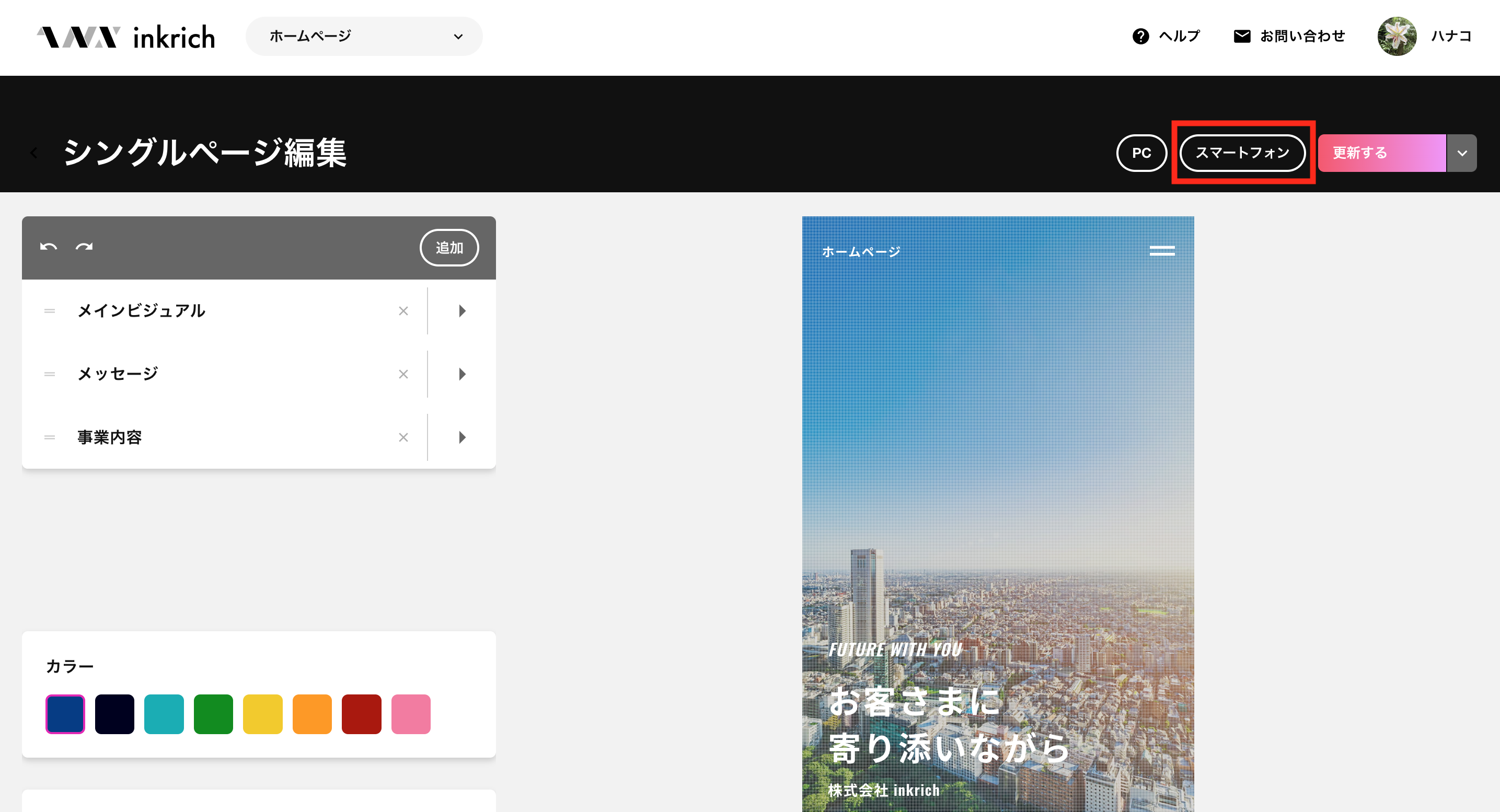
Task: Click the back arrow beside シングルページ編集
Action: [x=34, y=153]
